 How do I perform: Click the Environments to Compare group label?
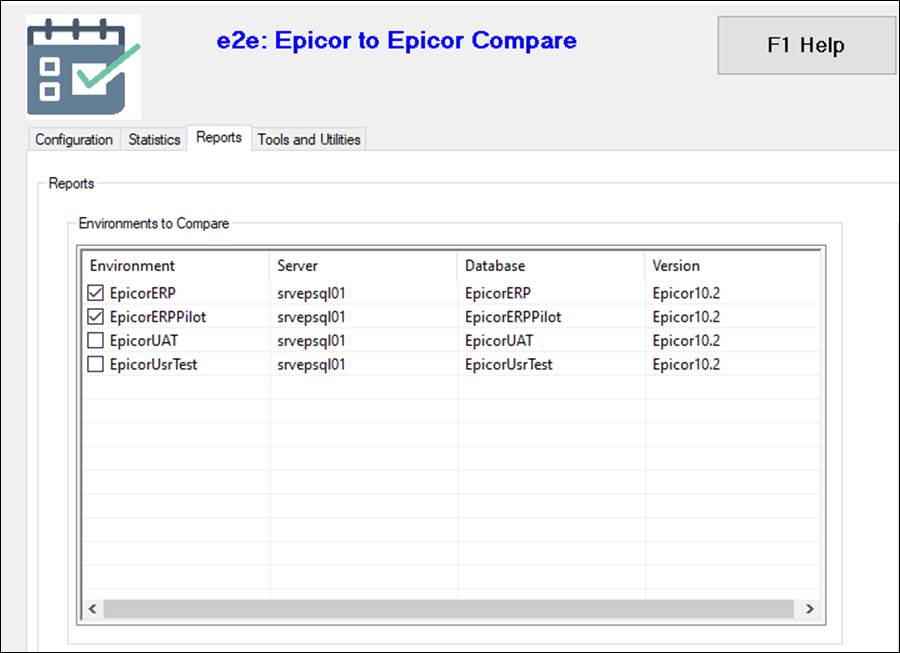154,223
